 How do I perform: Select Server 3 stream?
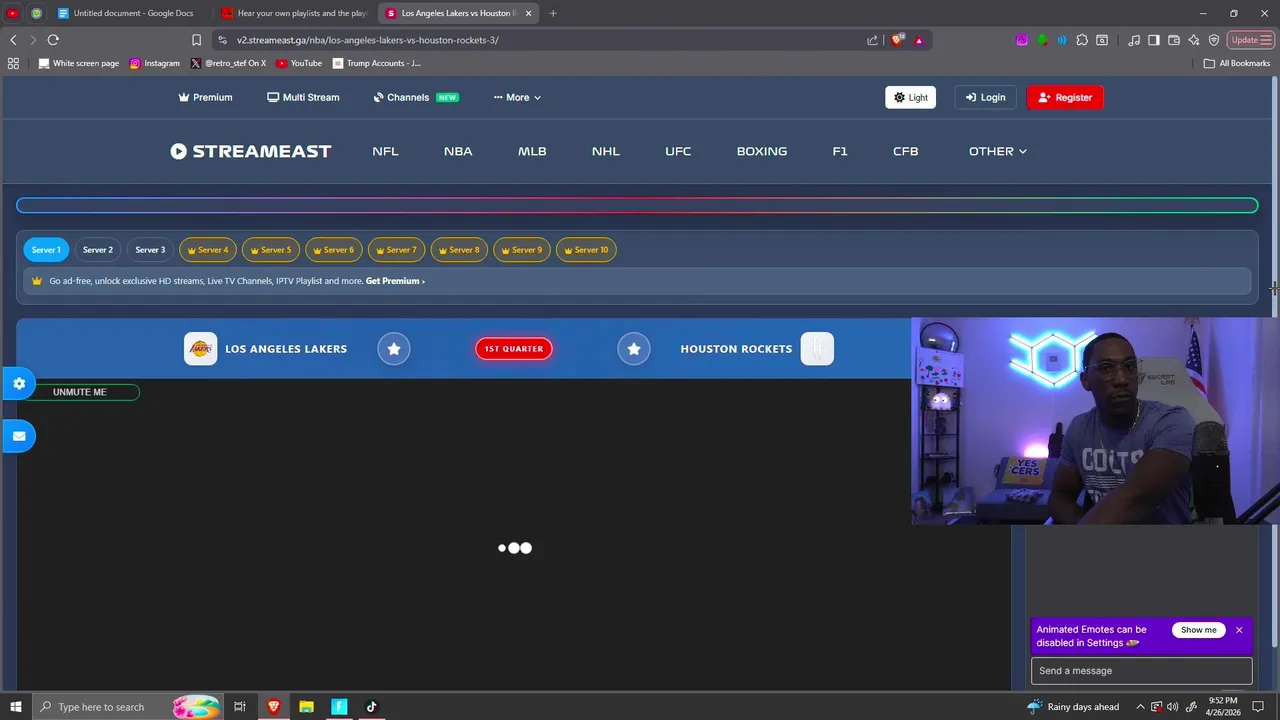pyautogui.click(x=150, y=250)
